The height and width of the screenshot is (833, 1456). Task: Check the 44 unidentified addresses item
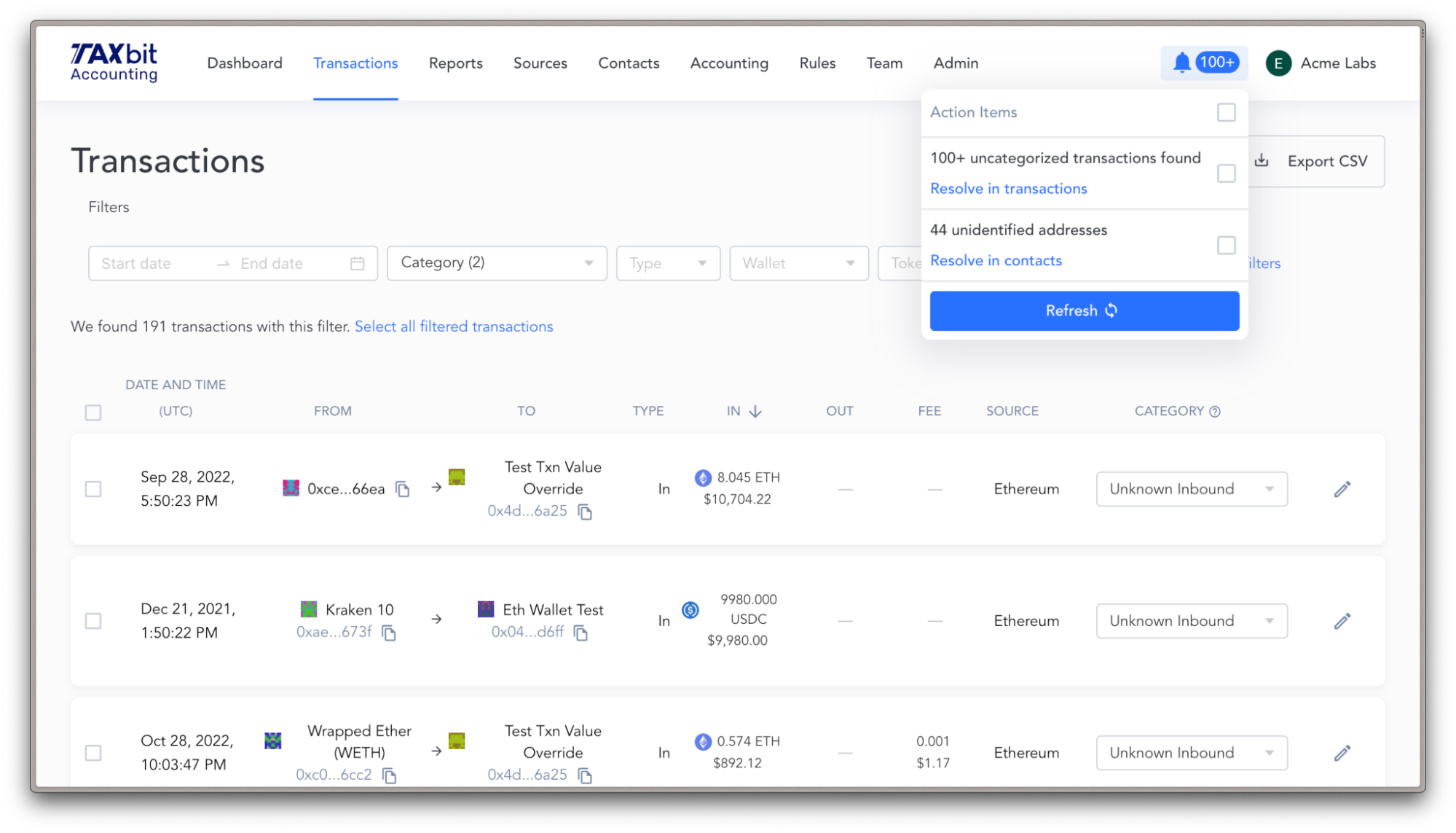pyautogui.click(x=1226, y=245)
